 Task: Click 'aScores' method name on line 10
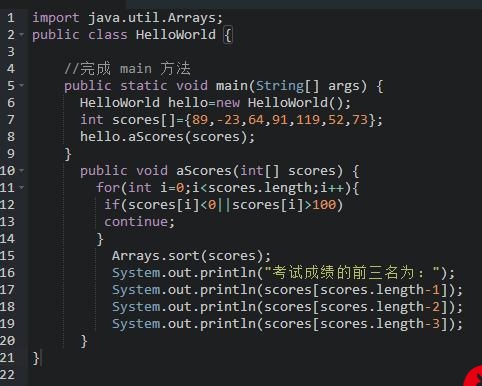click(204, 171)
